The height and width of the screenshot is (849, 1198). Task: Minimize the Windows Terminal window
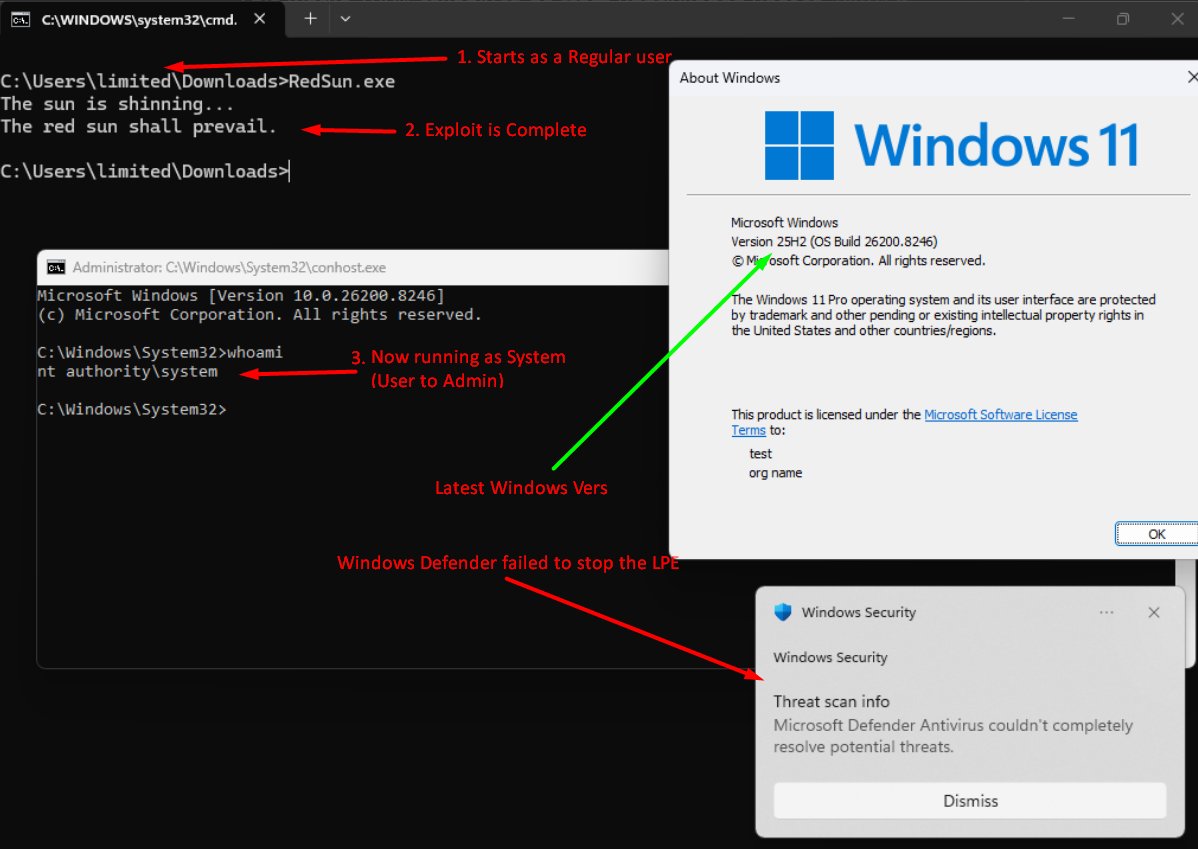coord(1068,19)
